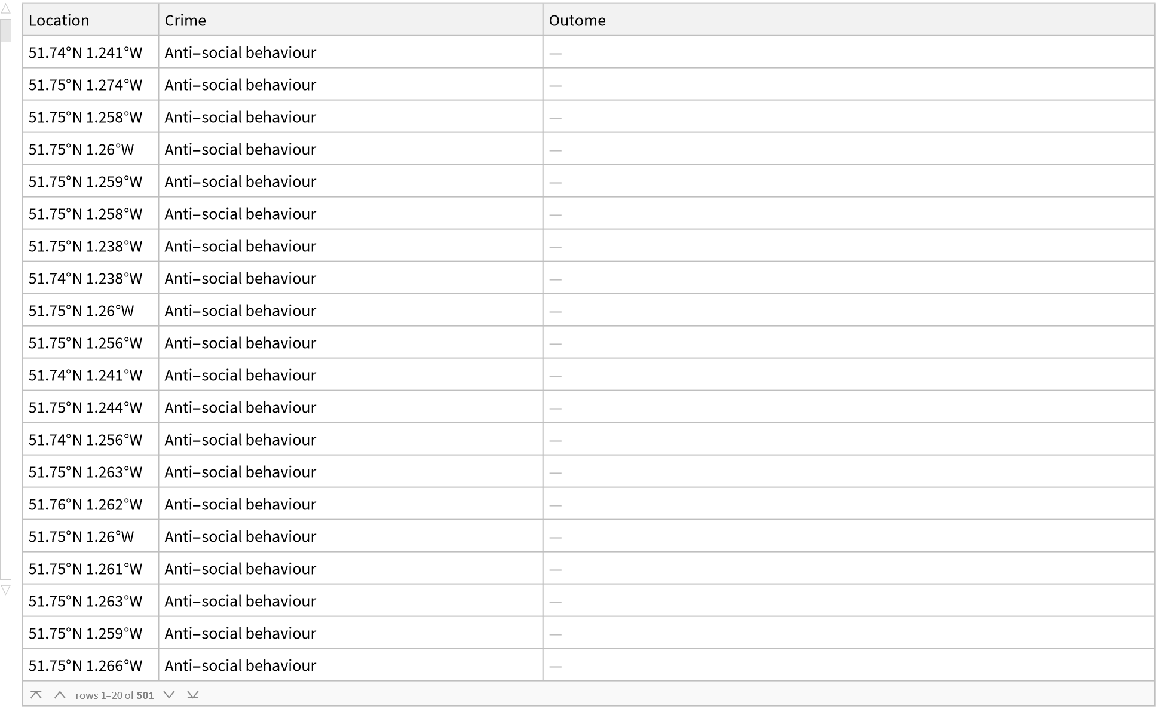This screenshot has height=726, width=1156.
Task: Select the 51.75°N 1.274°W location cell
Action: click(x=86, y=85)
